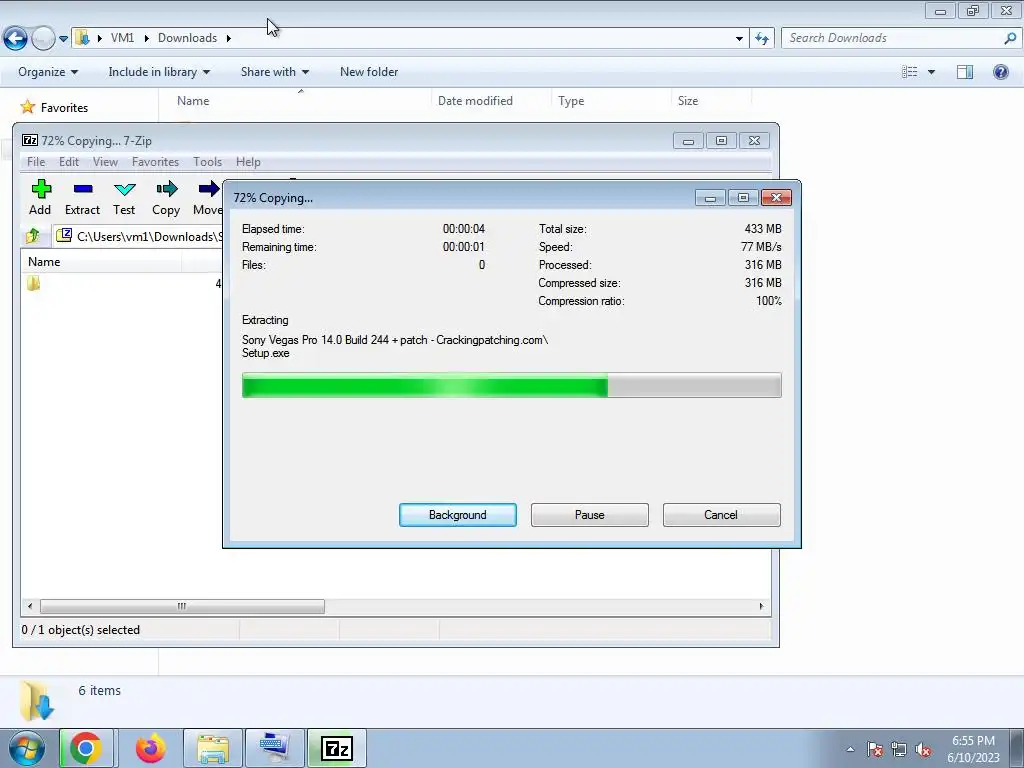
Task: Open Action Center flag tray icon
Action: point(874,749)
